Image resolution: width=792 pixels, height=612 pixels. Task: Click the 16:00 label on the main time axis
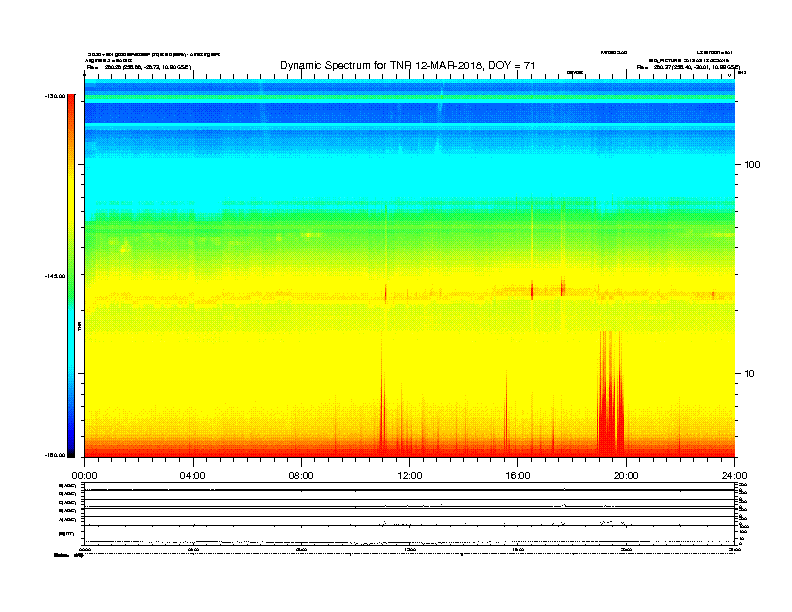click(518, 476)
